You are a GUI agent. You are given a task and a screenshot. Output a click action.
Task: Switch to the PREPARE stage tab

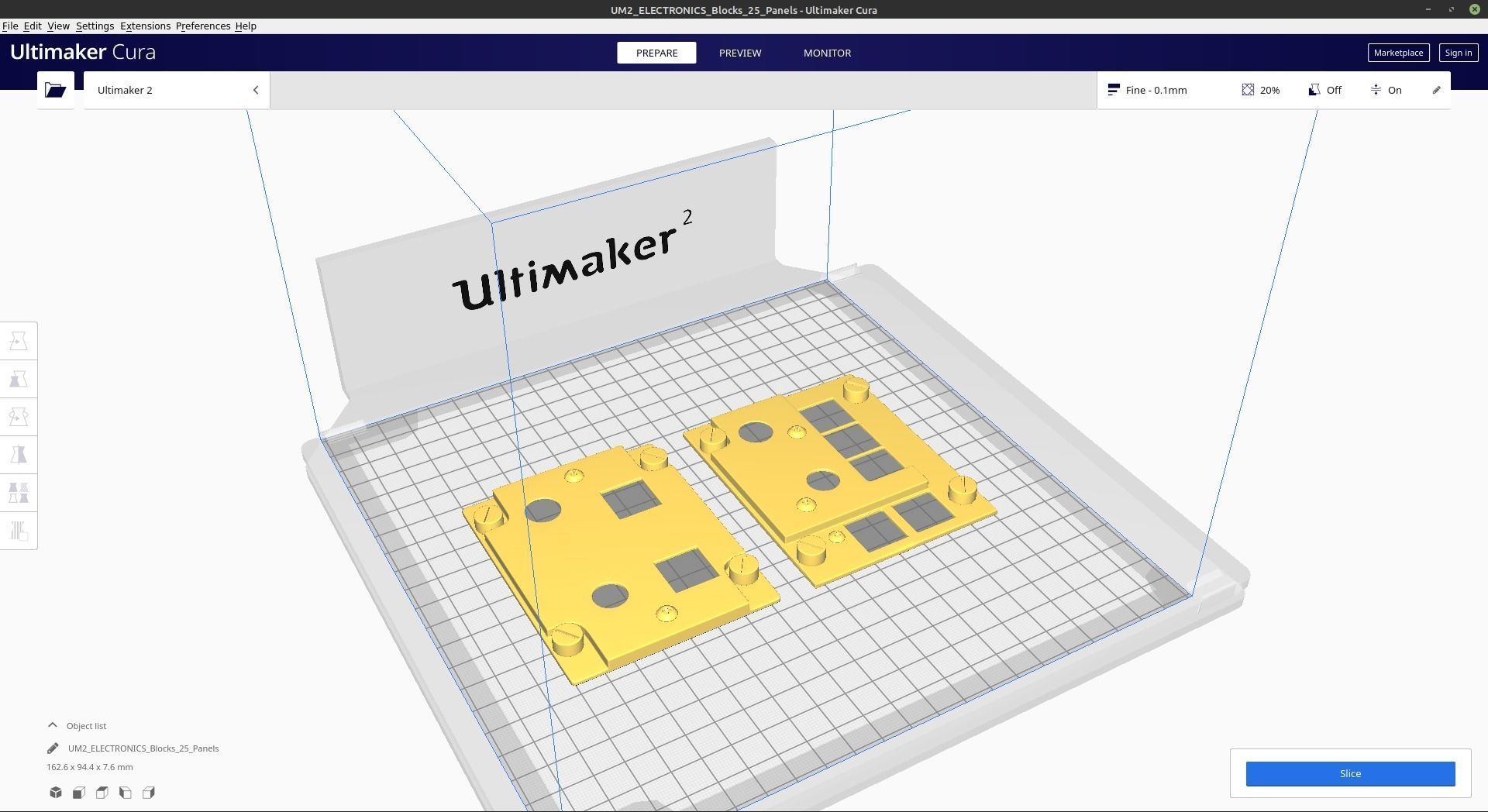(656, 53)
